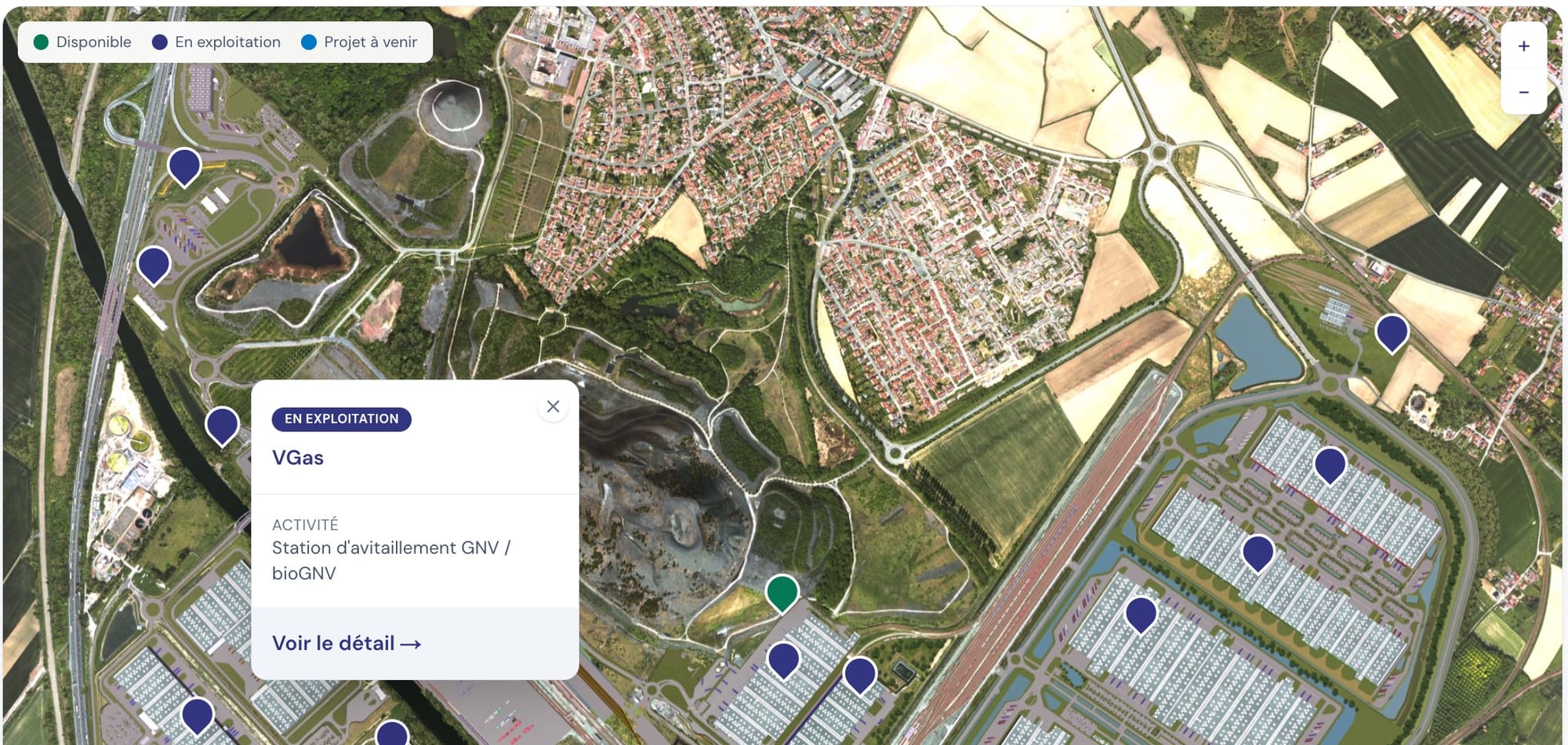Click the 'En exploitation' legend entry
Viewport: 1568px width, 745px height.
coord(216,42)
